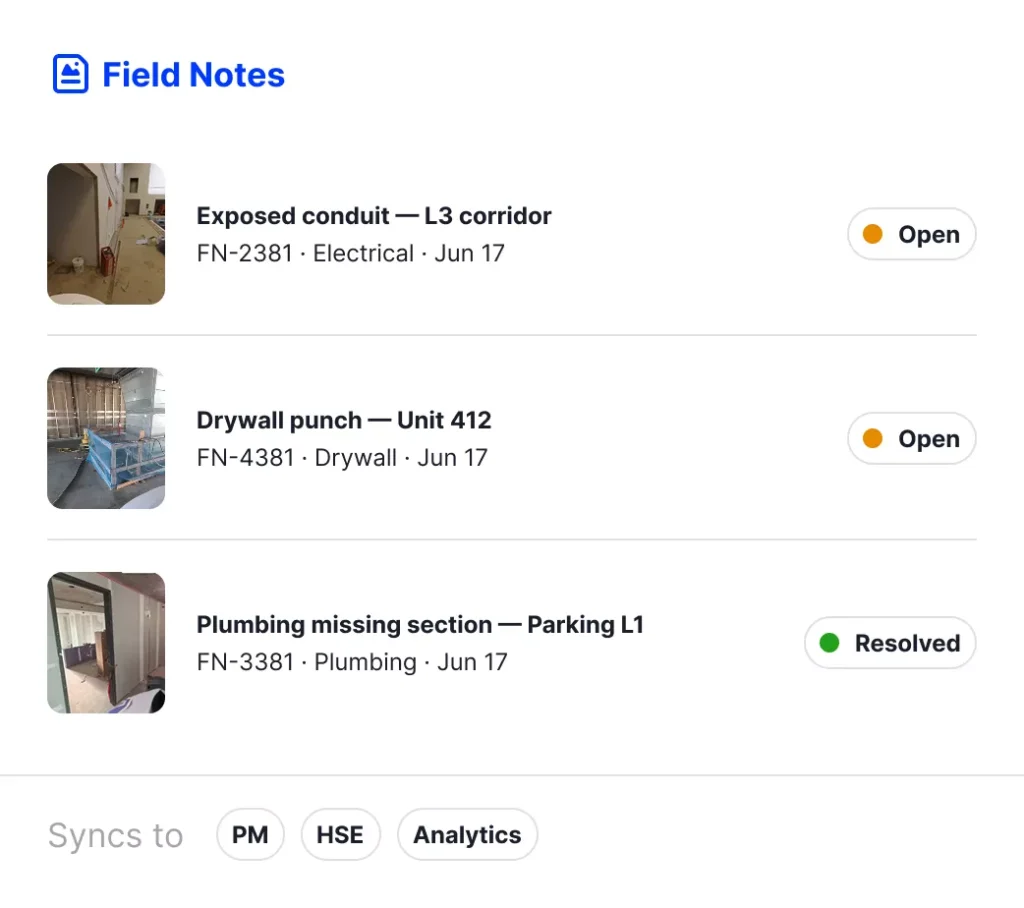Click the Field Notes logo icon
This screenshot has height=908, width=1024.
71,74
